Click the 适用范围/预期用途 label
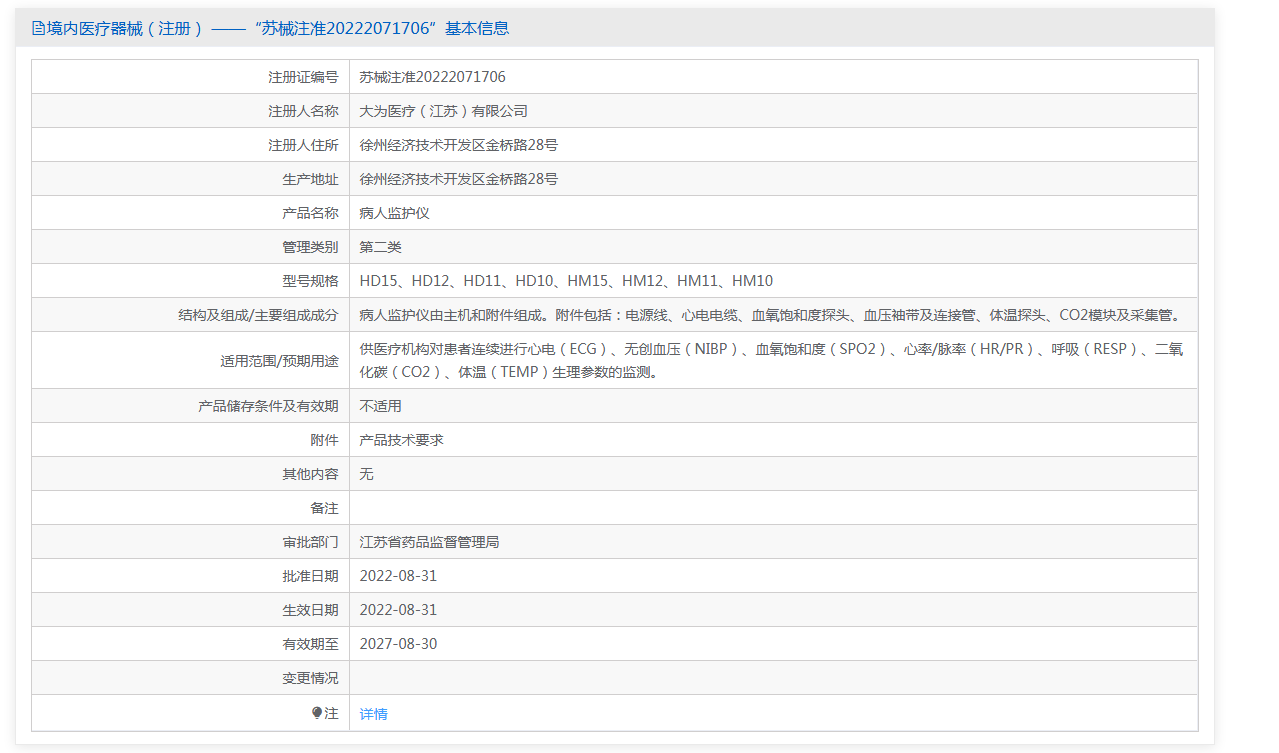This screenshot has width=1279, height=753. pyautogui.click(x=279, y=360)
